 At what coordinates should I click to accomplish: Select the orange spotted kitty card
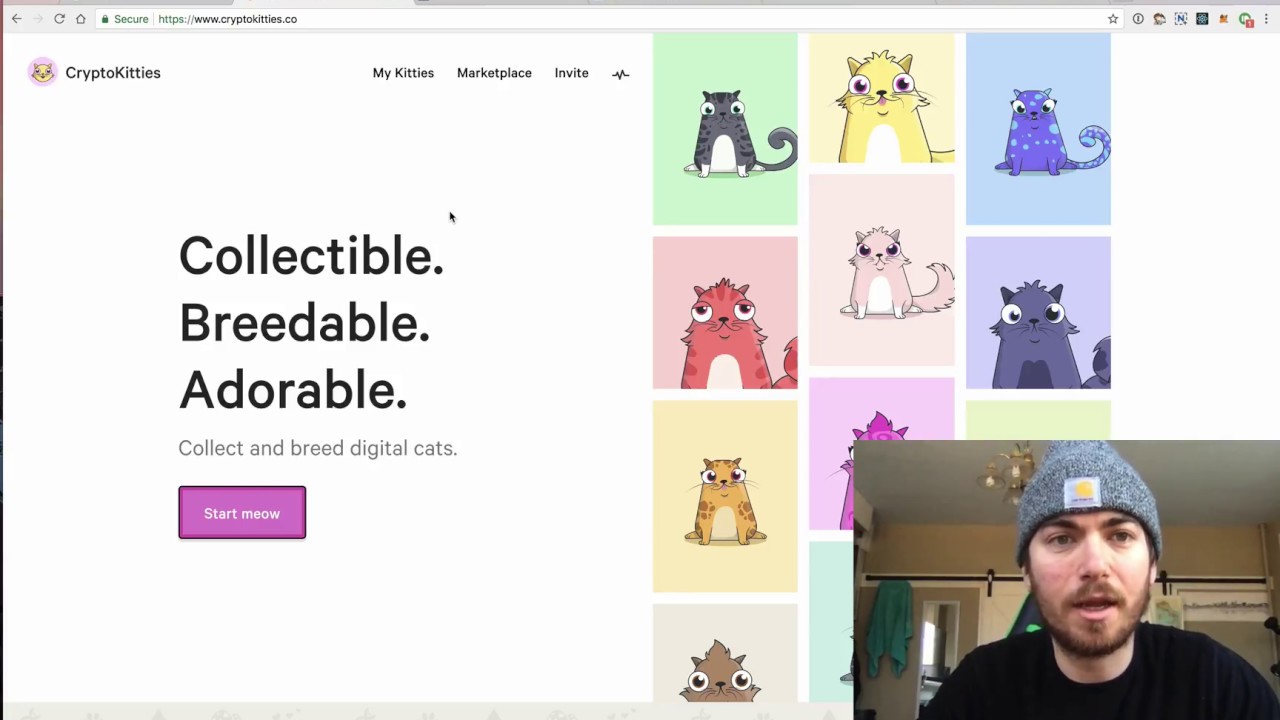(725, 496)
